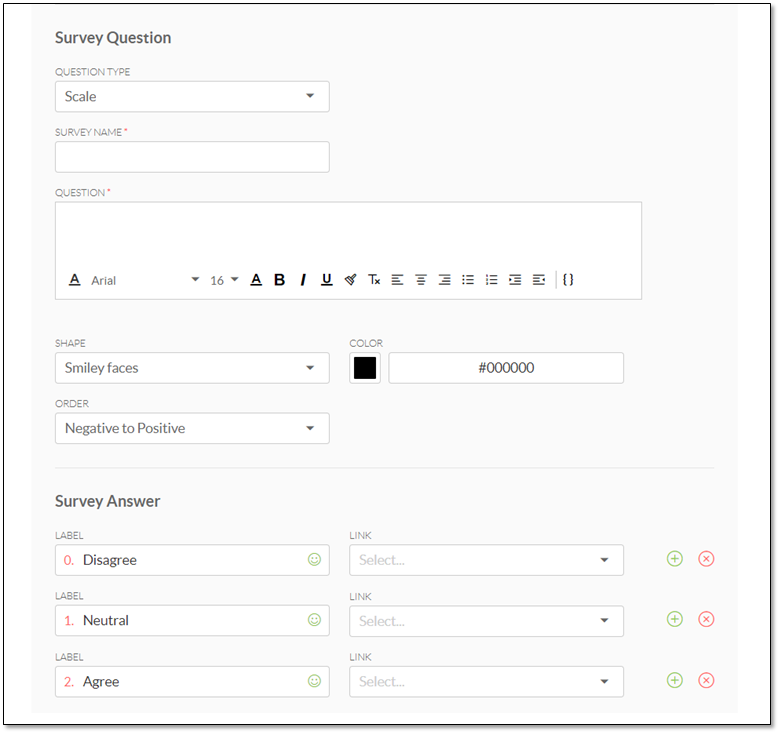Apply underline formatting to question text
The image size is (780, 734).
[x=326, y=280]
